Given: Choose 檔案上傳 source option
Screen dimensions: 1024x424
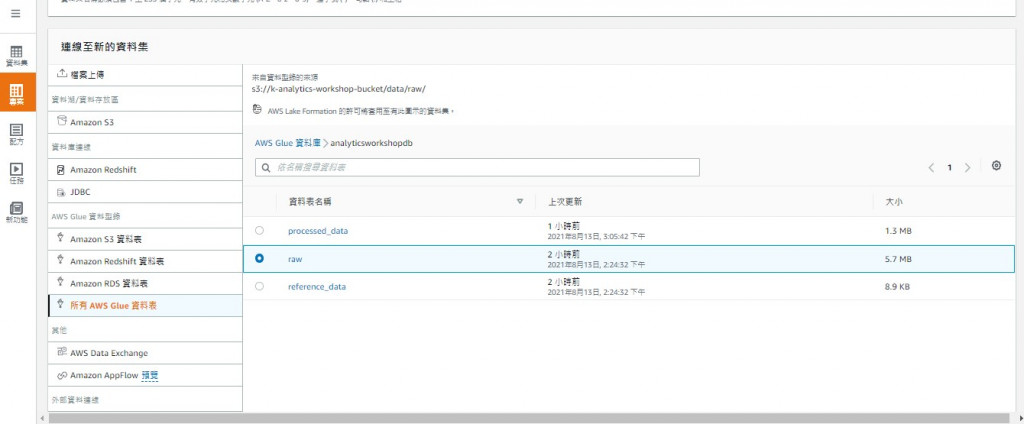Looking at the screenshot, I should click(x=145, y=75).
